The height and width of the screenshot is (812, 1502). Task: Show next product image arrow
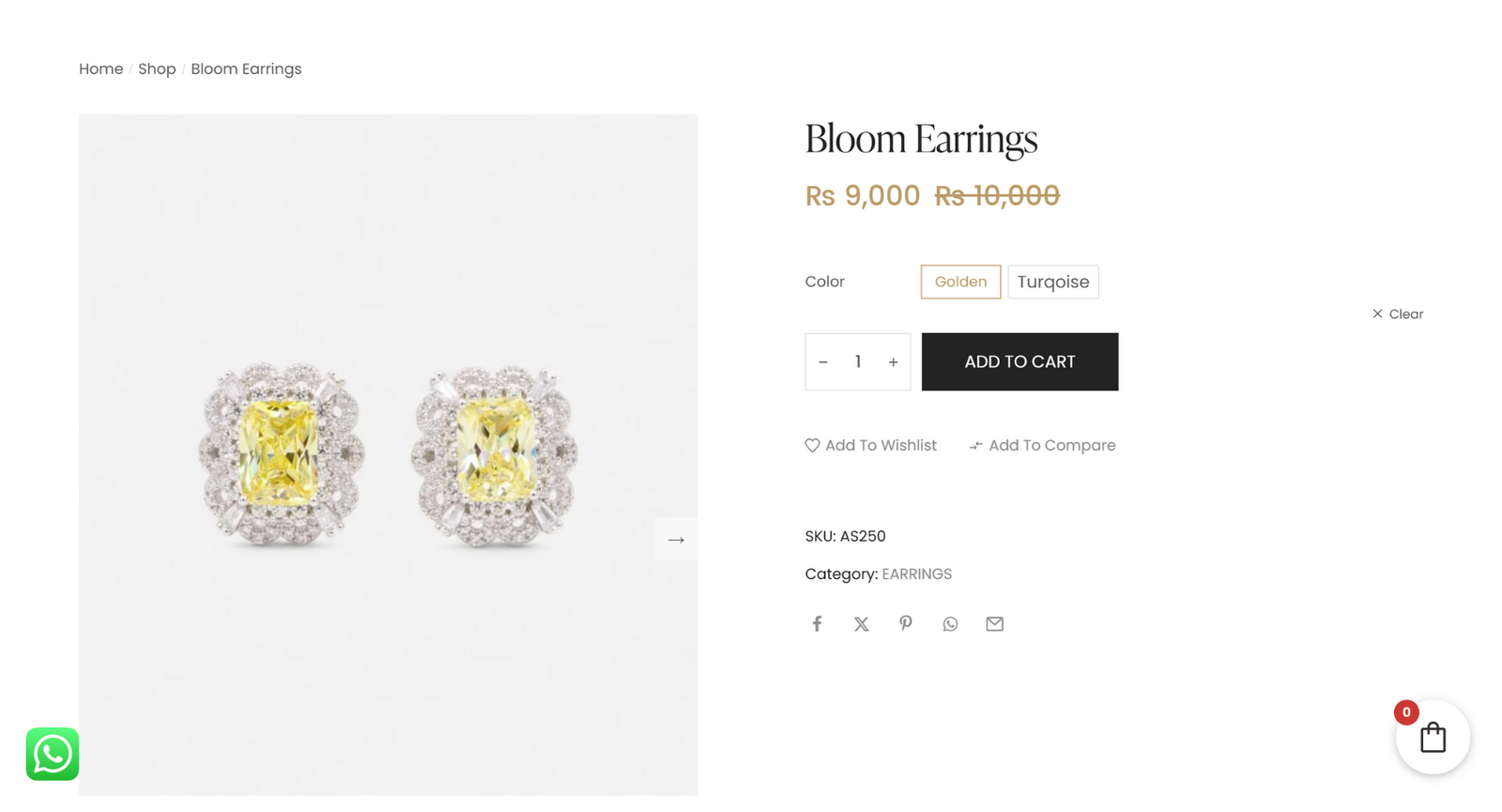(x=676, y=539)
